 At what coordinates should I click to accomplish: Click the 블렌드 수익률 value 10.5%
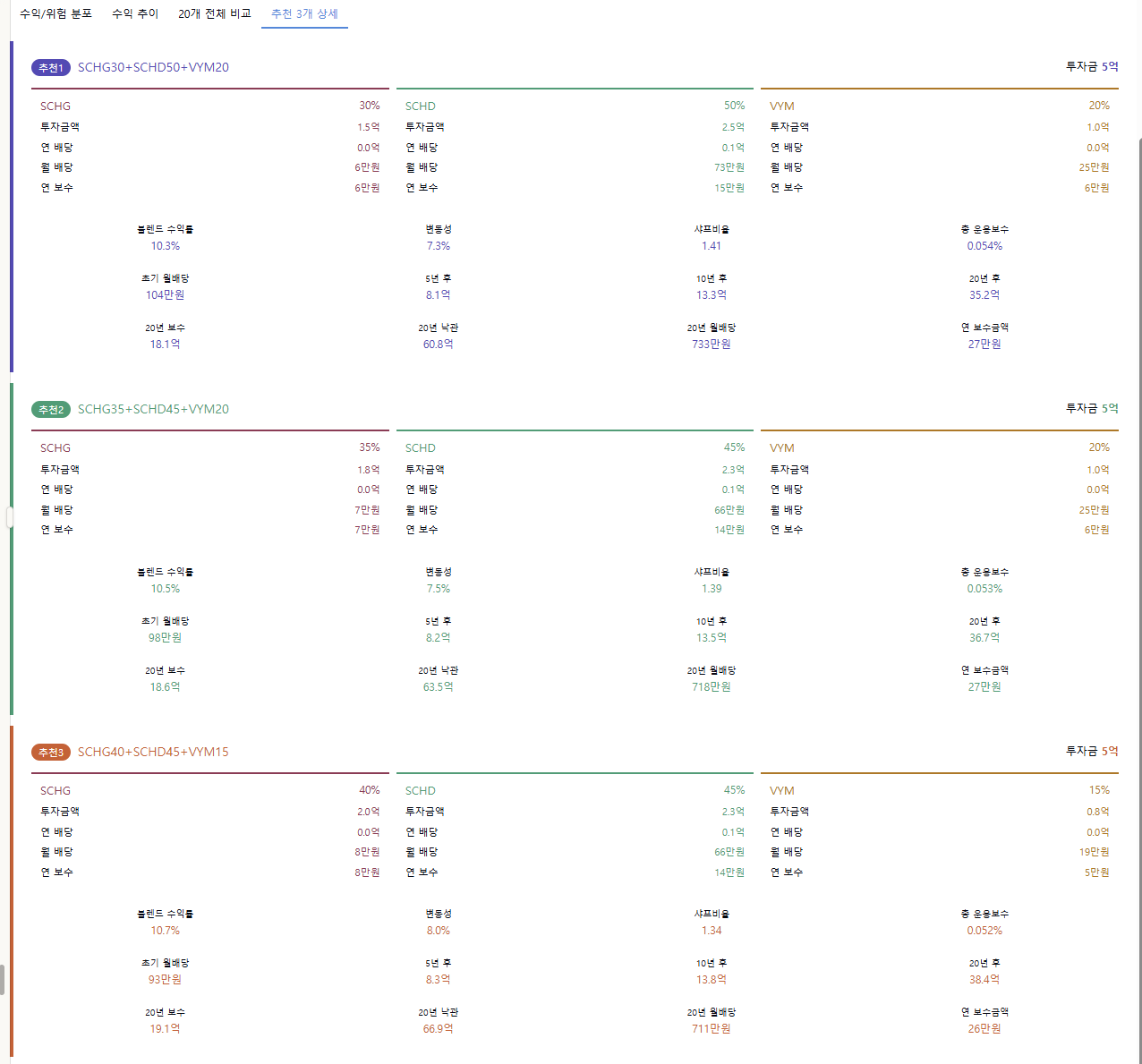[x=166, y=589]
